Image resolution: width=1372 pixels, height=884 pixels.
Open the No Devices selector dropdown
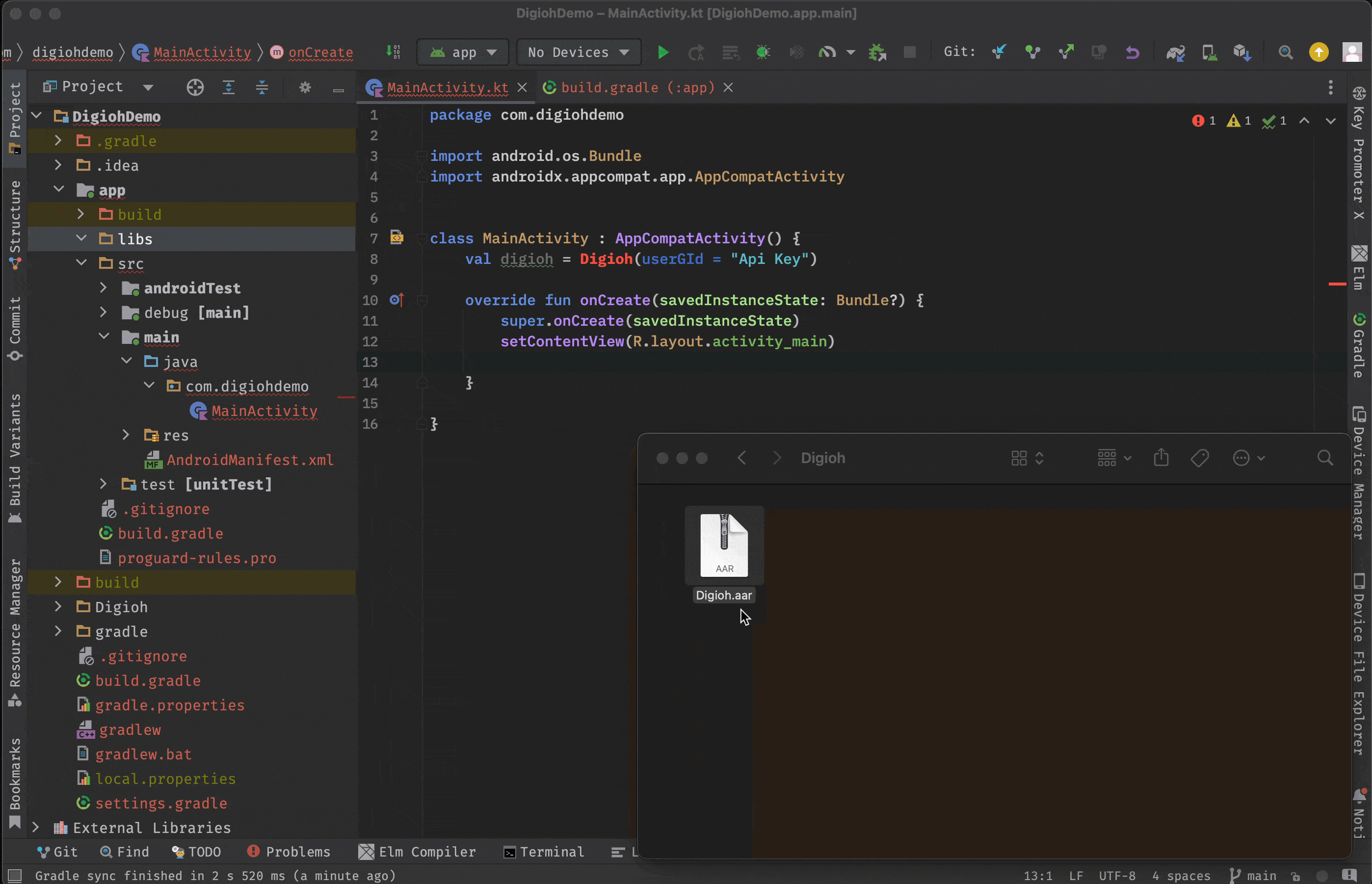point(579,52)
